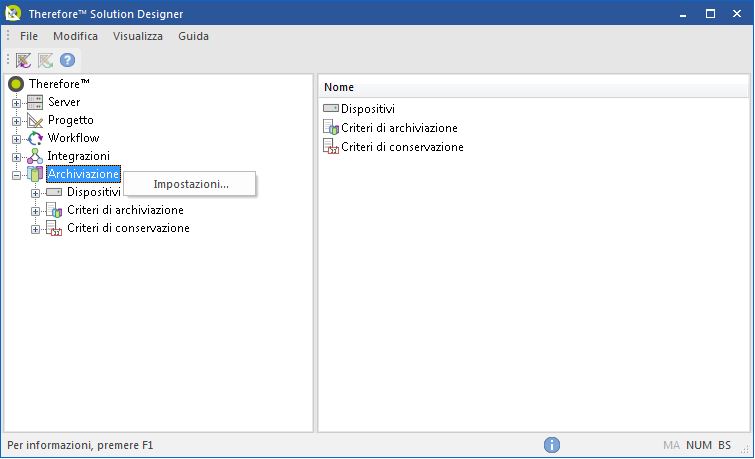The image size is (755, 459).
Task: Click 'Per informazioni, premere F1' status text
Action: pyautogui.click(x=80, y=445)
